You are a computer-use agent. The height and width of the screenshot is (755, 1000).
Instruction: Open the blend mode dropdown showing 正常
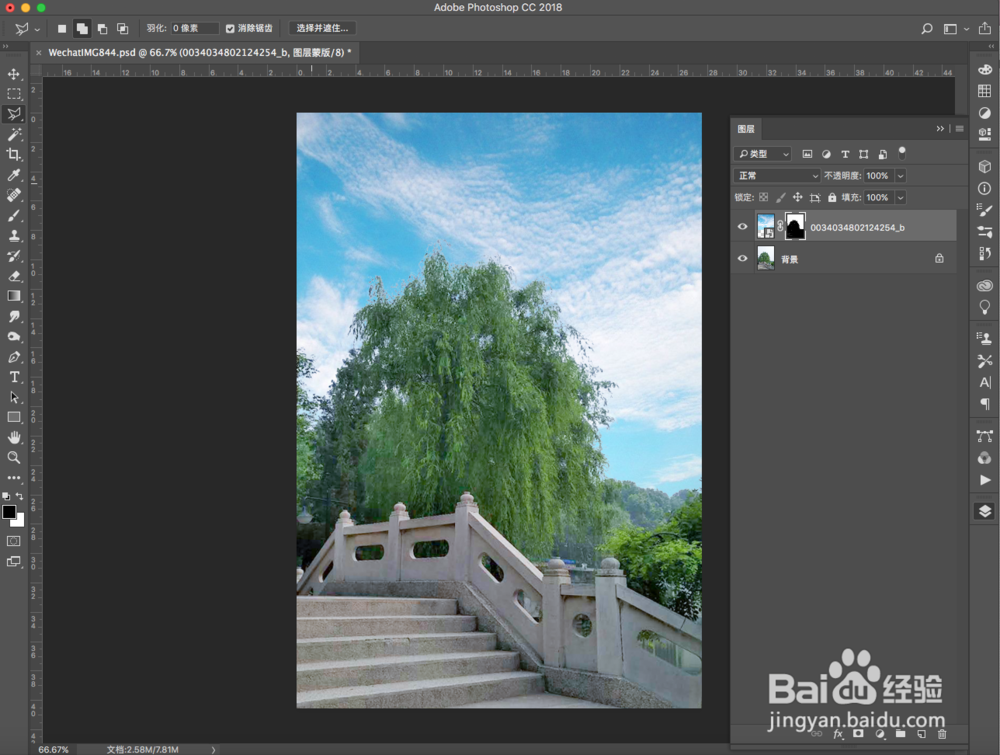coord(777,175)
